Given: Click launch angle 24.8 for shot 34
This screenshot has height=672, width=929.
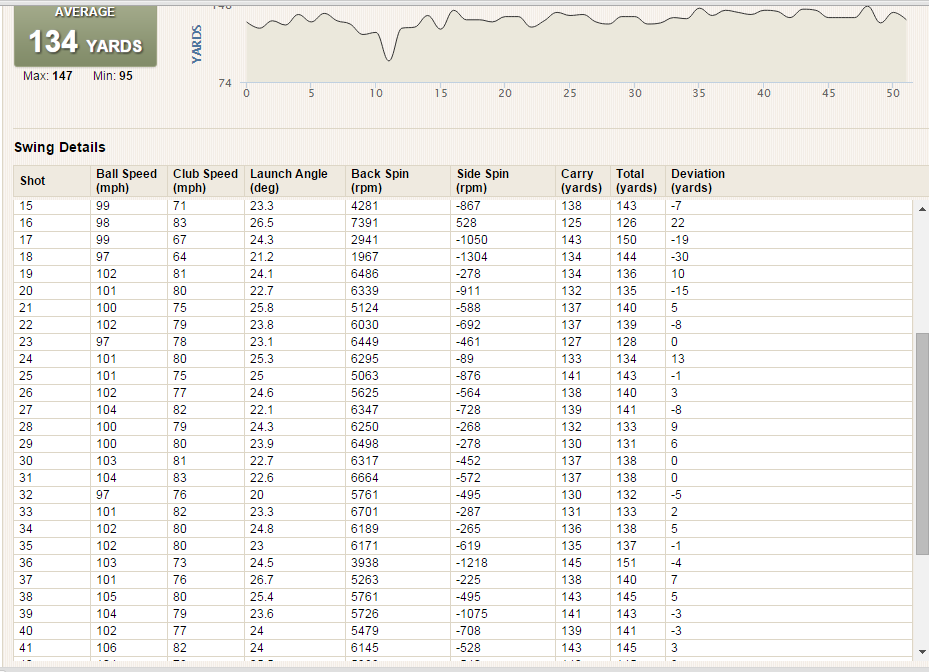Looking at the screenshot, I should 261,529.
